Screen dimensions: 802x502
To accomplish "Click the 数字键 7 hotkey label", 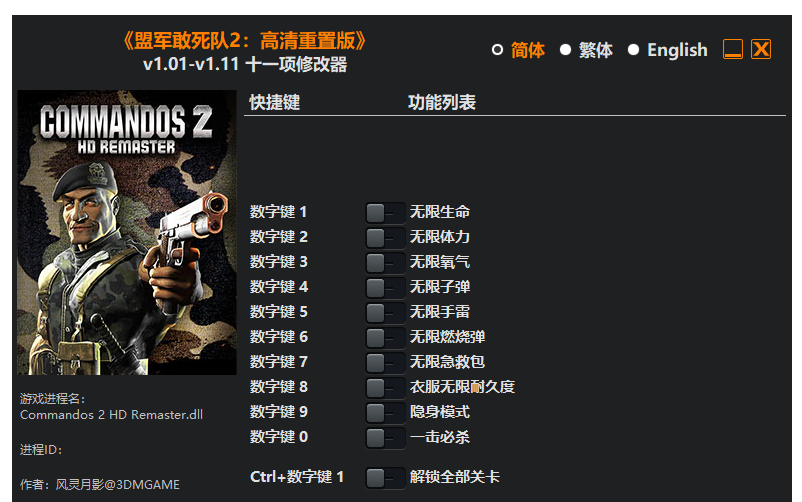I will pyautogui.click(x=278, y=362).
